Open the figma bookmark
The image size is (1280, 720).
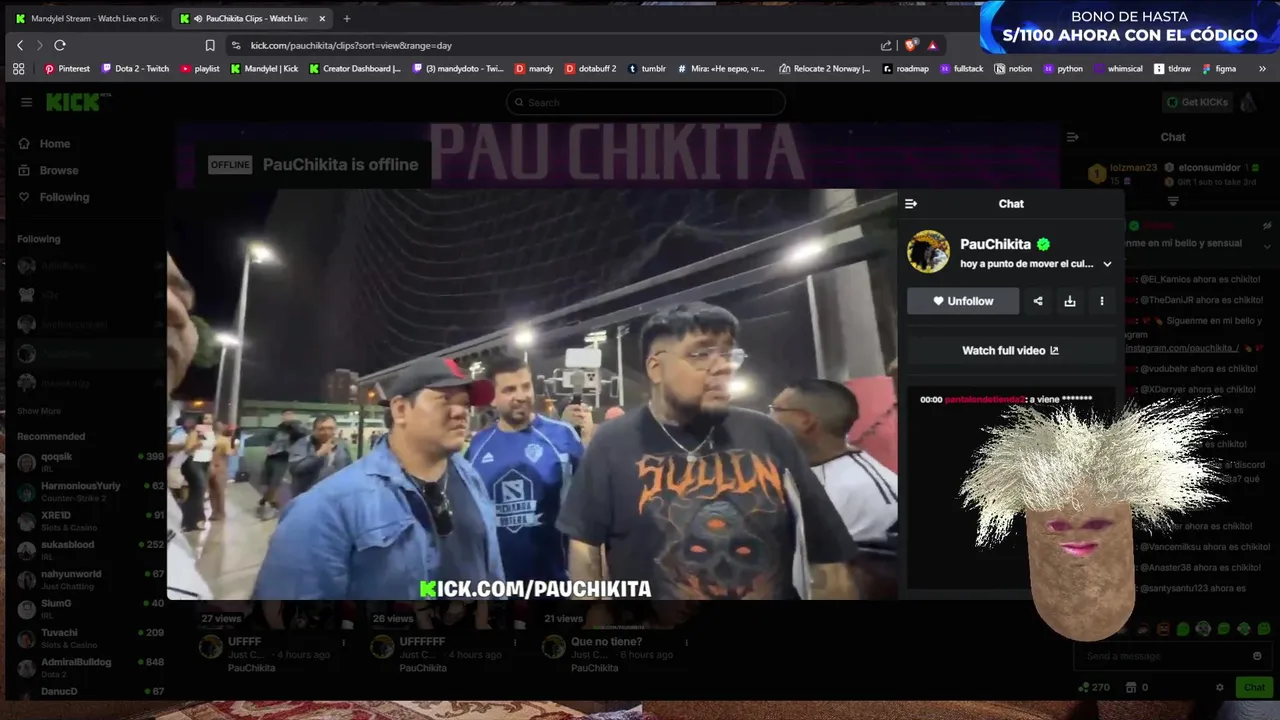pyautogui.click(x=1219, y=69)
